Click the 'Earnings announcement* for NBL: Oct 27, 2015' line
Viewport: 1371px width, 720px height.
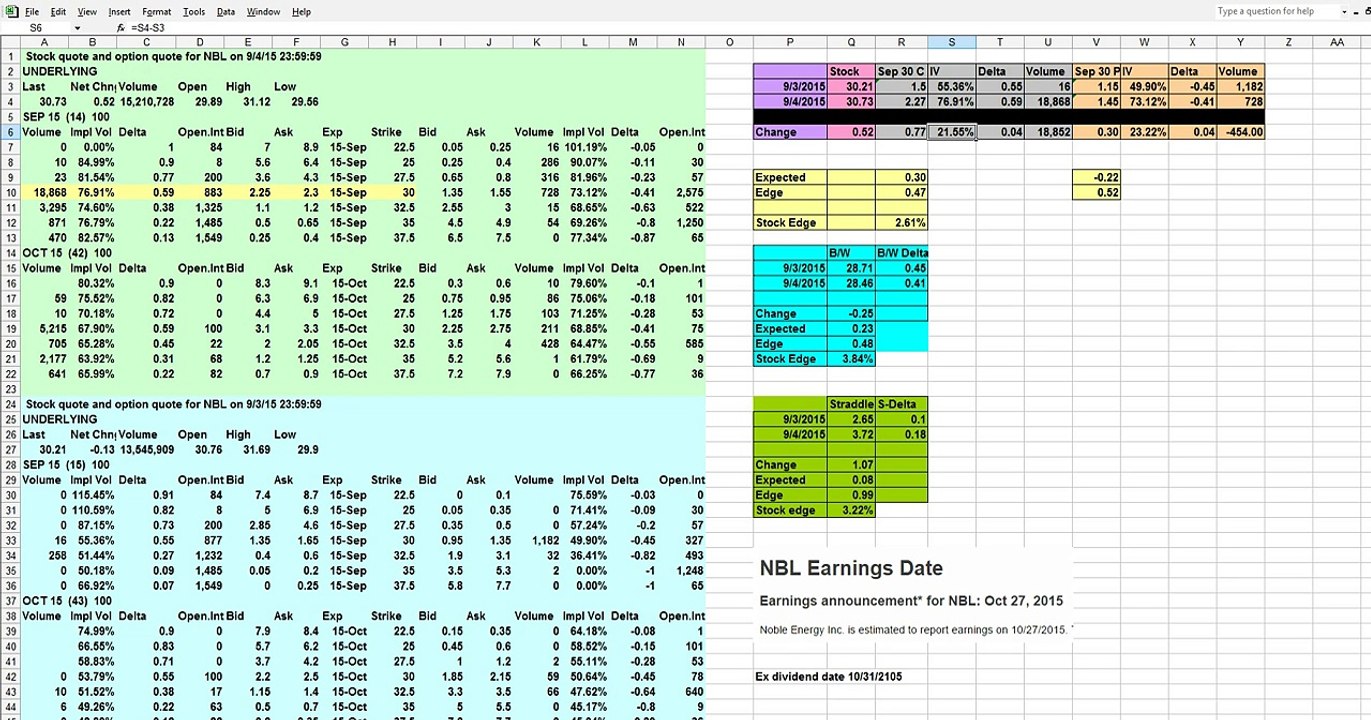point(911,601)
